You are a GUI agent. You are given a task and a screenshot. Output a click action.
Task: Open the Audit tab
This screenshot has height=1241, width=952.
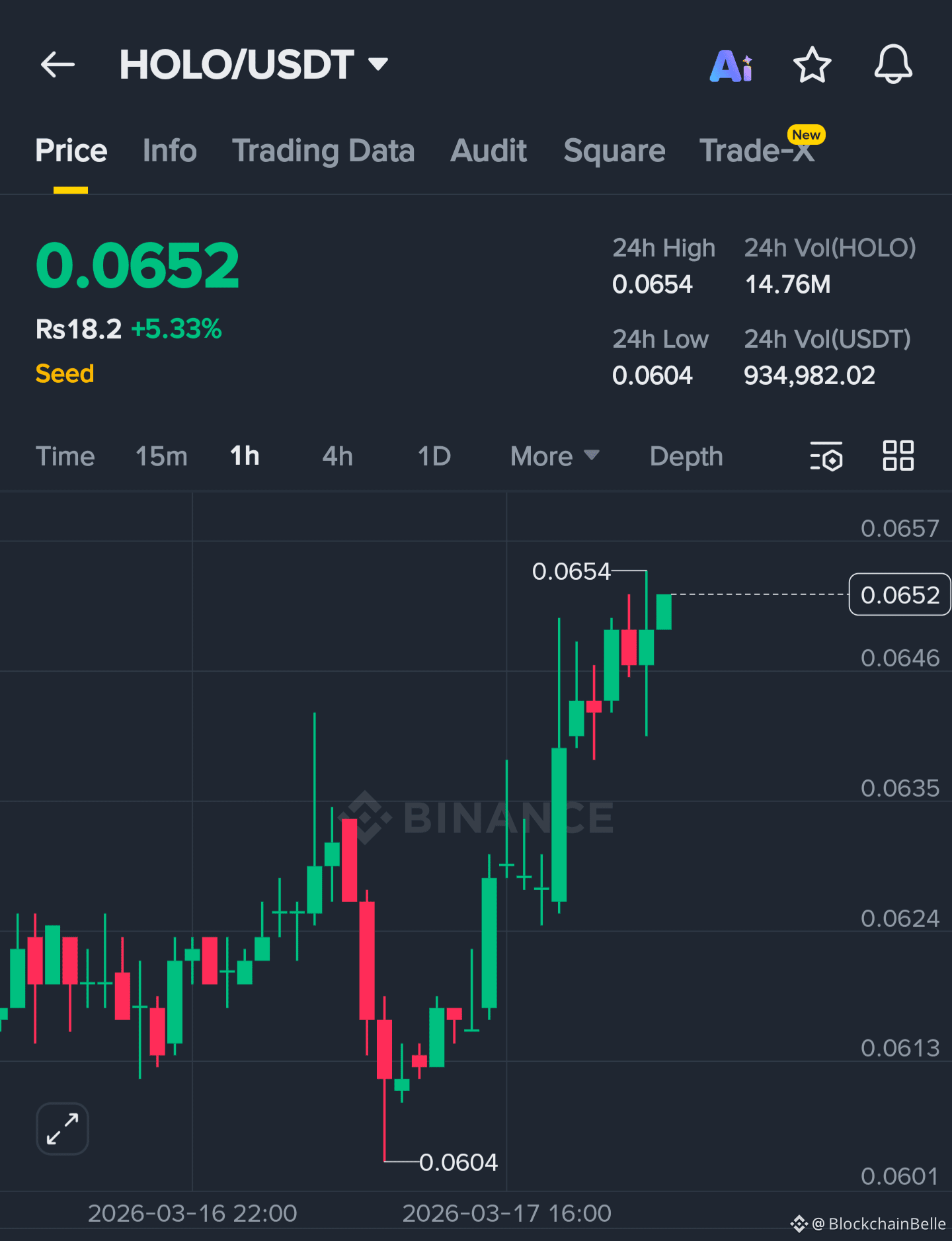tap(489, 151)
